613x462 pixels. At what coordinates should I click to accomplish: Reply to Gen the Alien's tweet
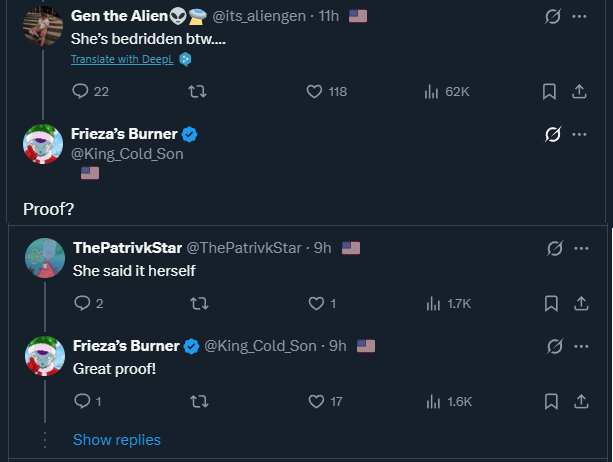click(x=82, y=92)
